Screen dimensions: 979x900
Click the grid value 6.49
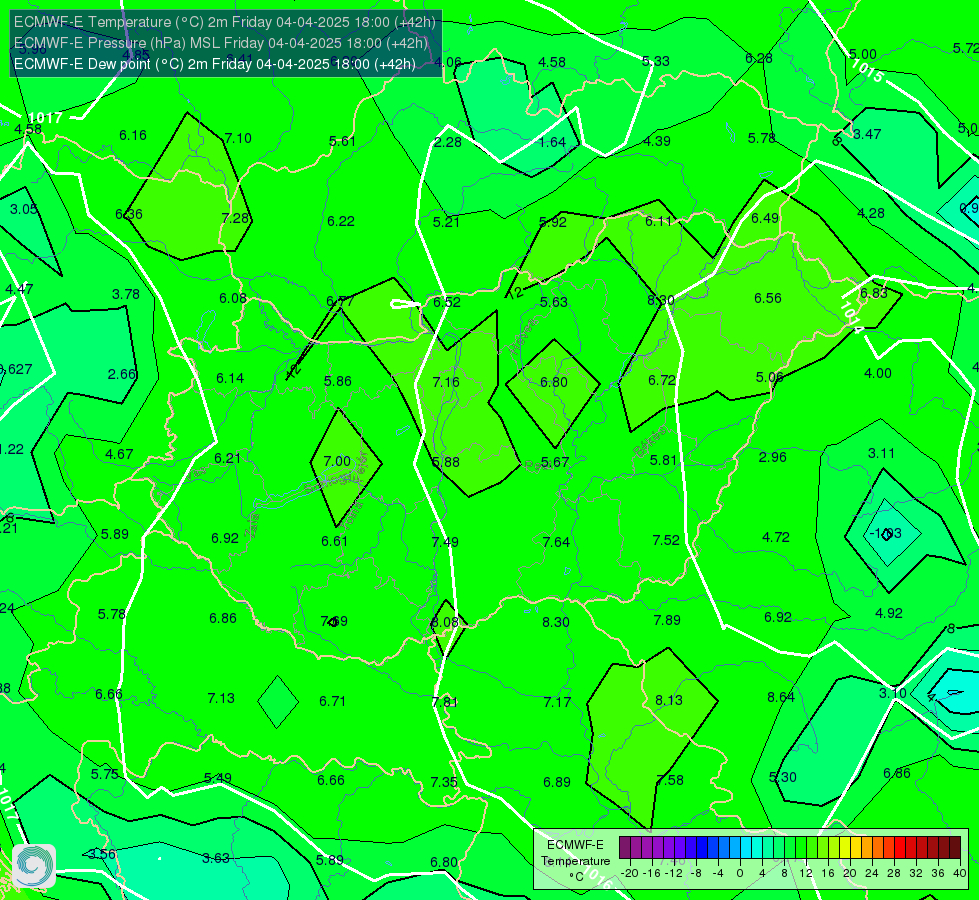(765, 218)
